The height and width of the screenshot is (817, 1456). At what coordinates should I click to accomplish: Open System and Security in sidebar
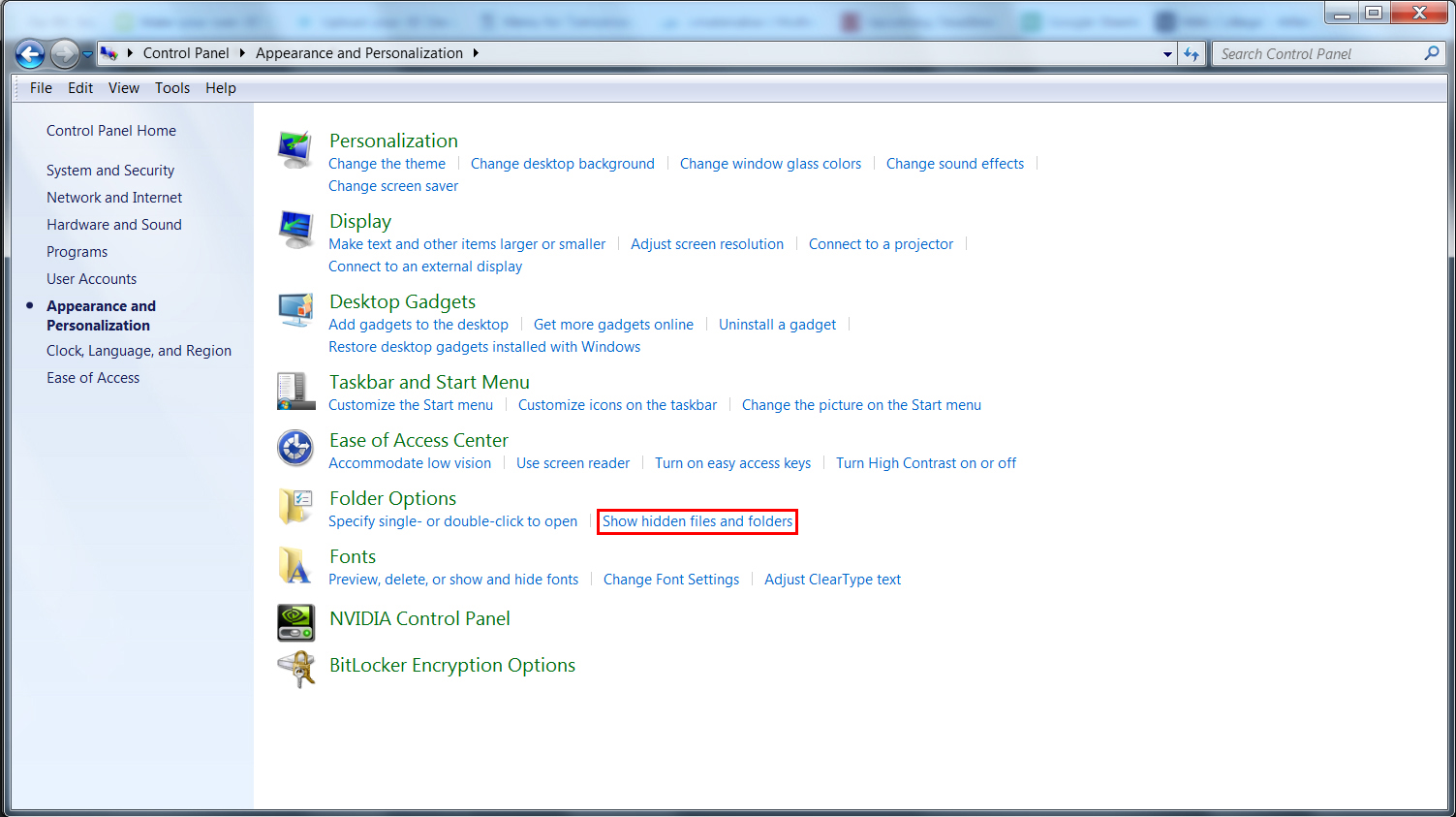(110, 171)
